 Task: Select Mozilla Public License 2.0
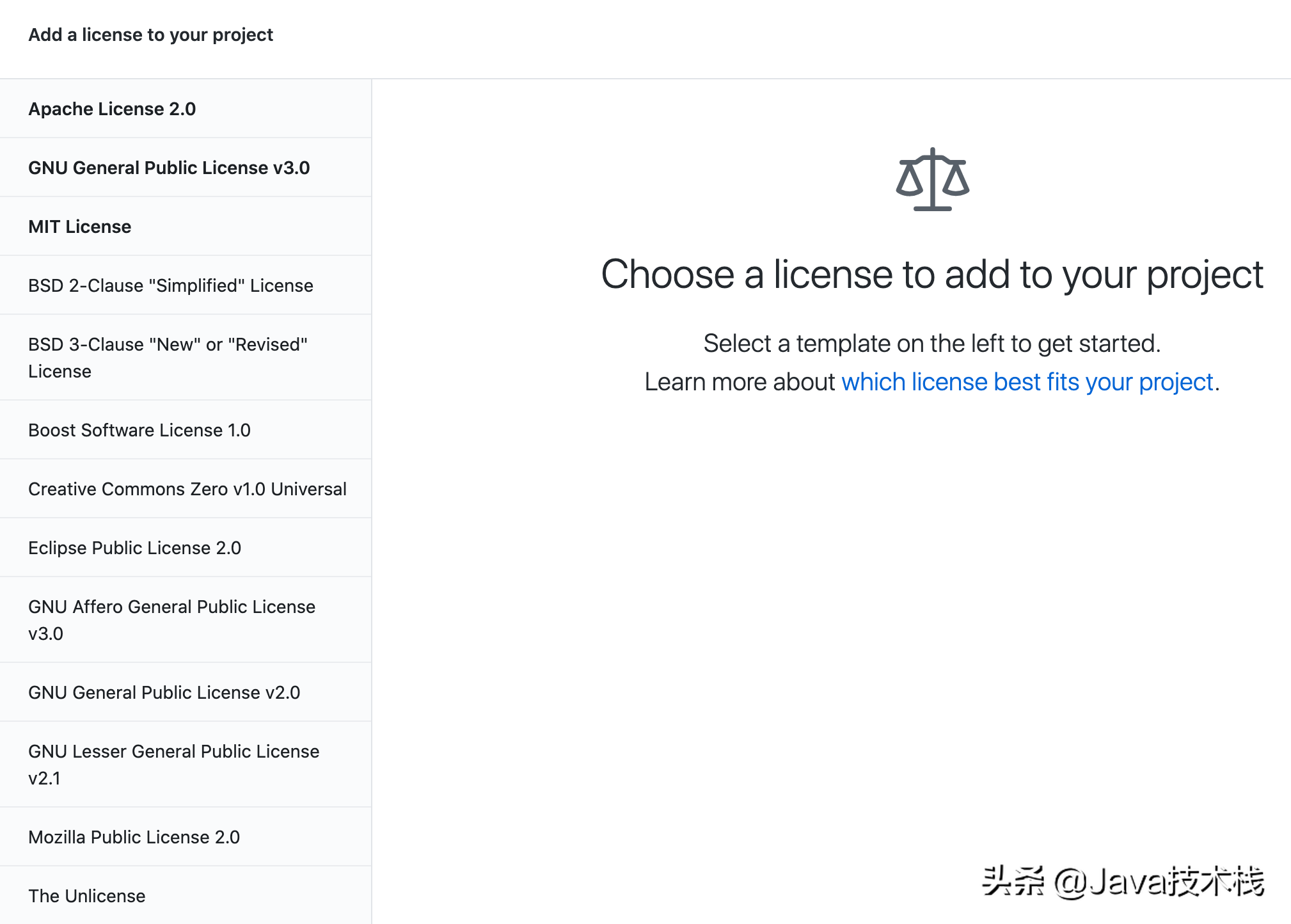(186, 837)
